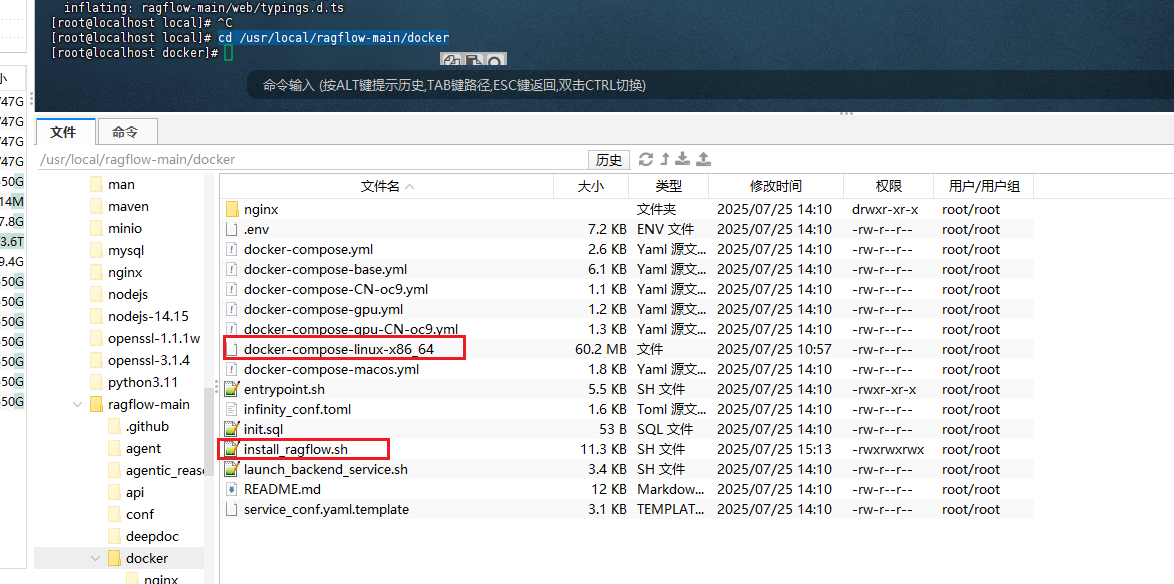The height and width of the screenshot is (584, 1174).
Task: Open the 历史 path history button
Action: [x=609, y=159]
